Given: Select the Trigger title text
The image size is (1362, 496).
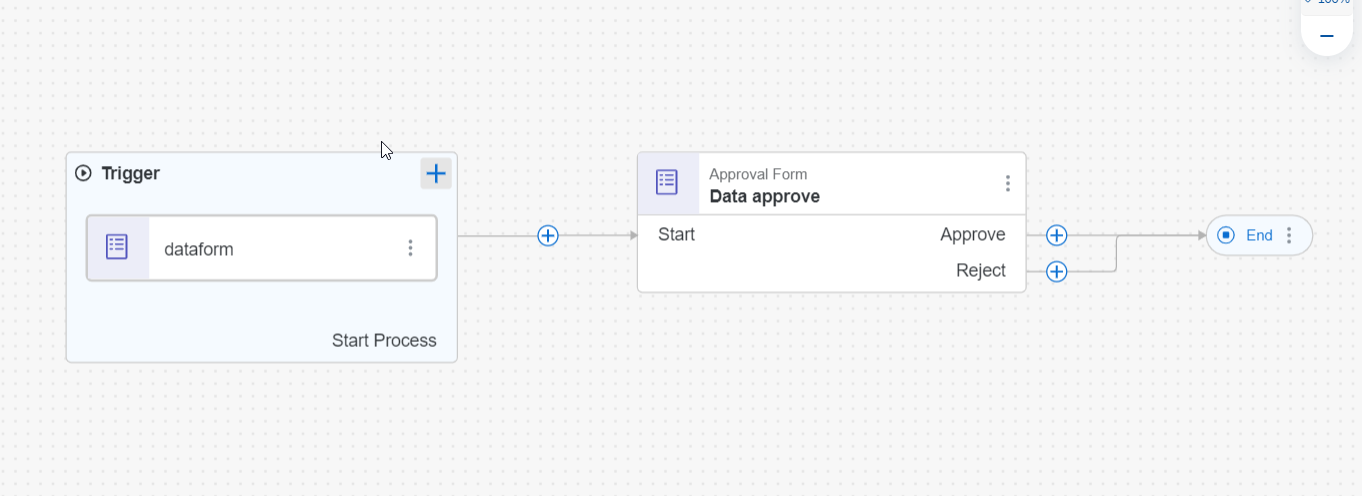Looking at the screenshot, I should [131, 174].
